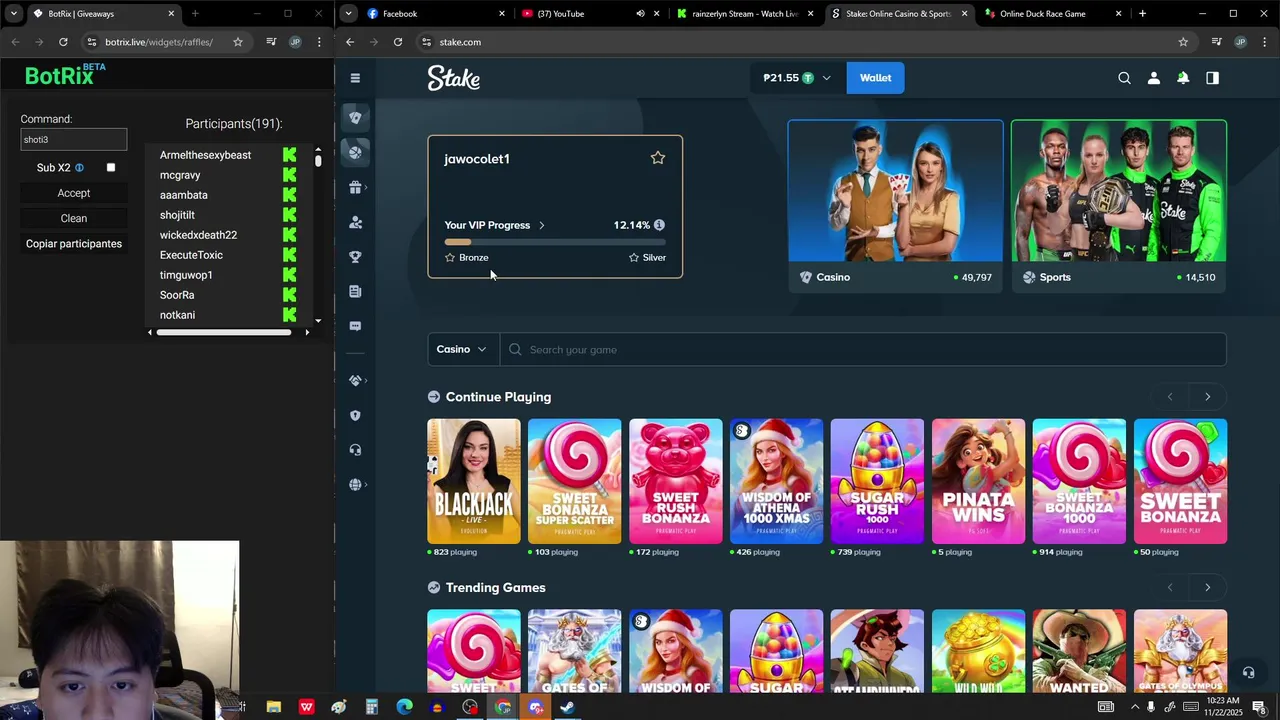Open tab search dropdown in Stake browser
This screenshot has width=1280, height=720.
tap(348, 14)
